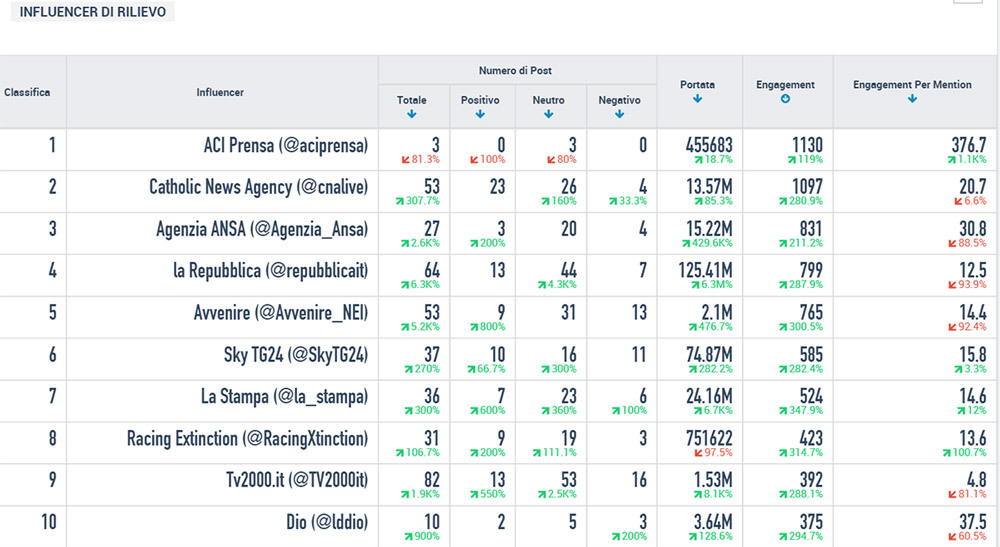Image resolution: width=1000 pixels, height=547 pixels.
Task: Select Avvenire engagement value 765
Action: pos(811,313)
